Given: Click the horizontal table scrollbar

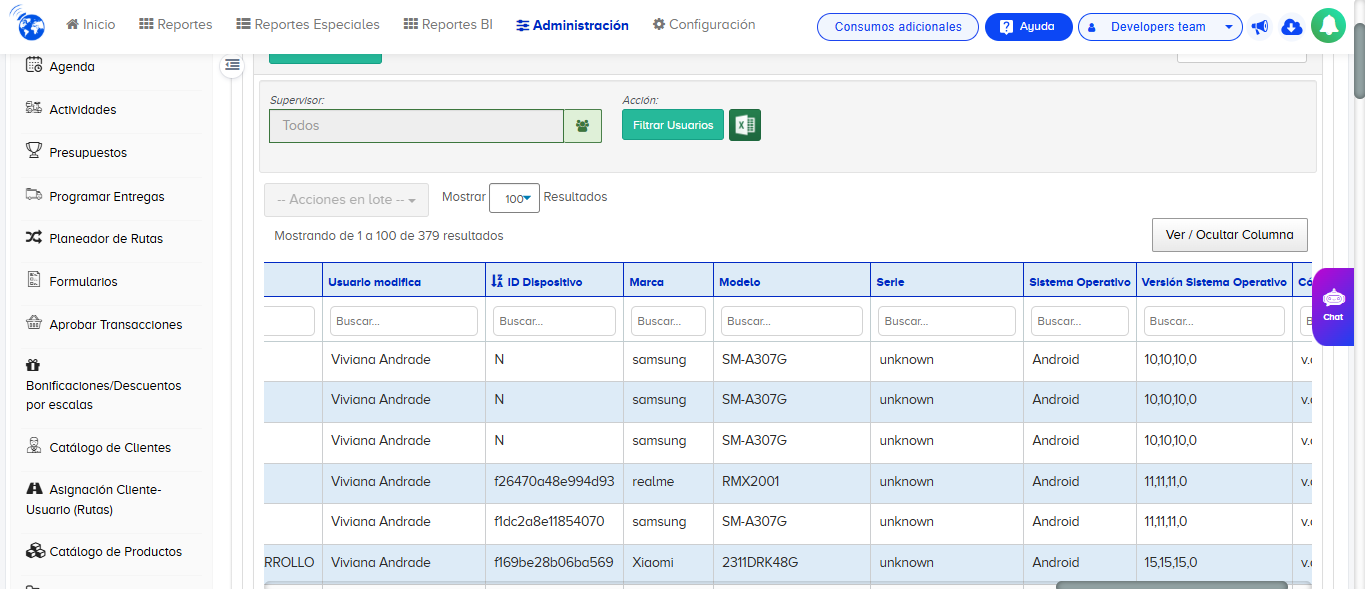Looking at the screenshot, I should pyautogui.click(x=1171, y=585).
